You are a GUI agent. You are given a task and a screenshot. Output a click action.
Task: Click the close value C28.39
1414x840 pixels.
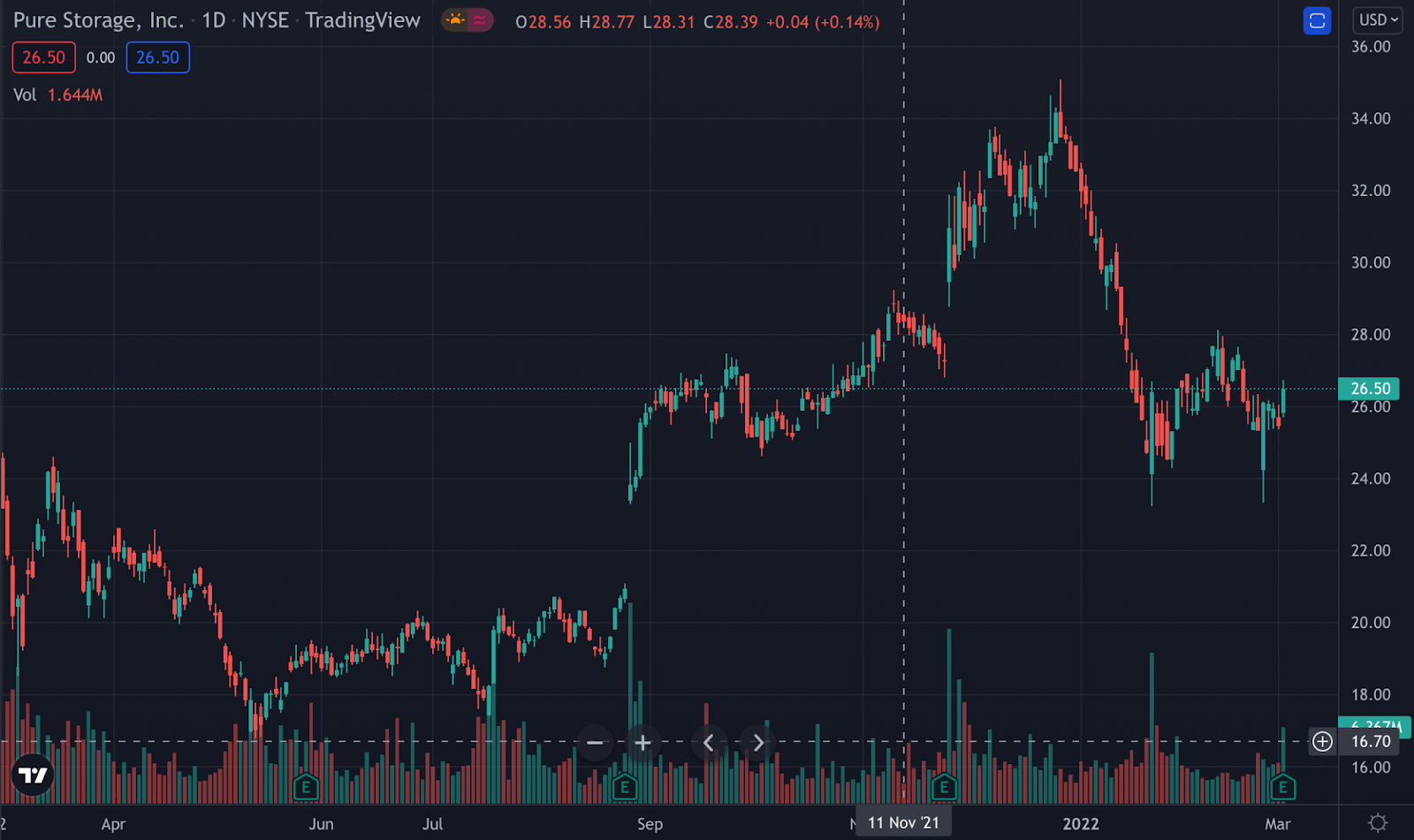click(731, 22)
